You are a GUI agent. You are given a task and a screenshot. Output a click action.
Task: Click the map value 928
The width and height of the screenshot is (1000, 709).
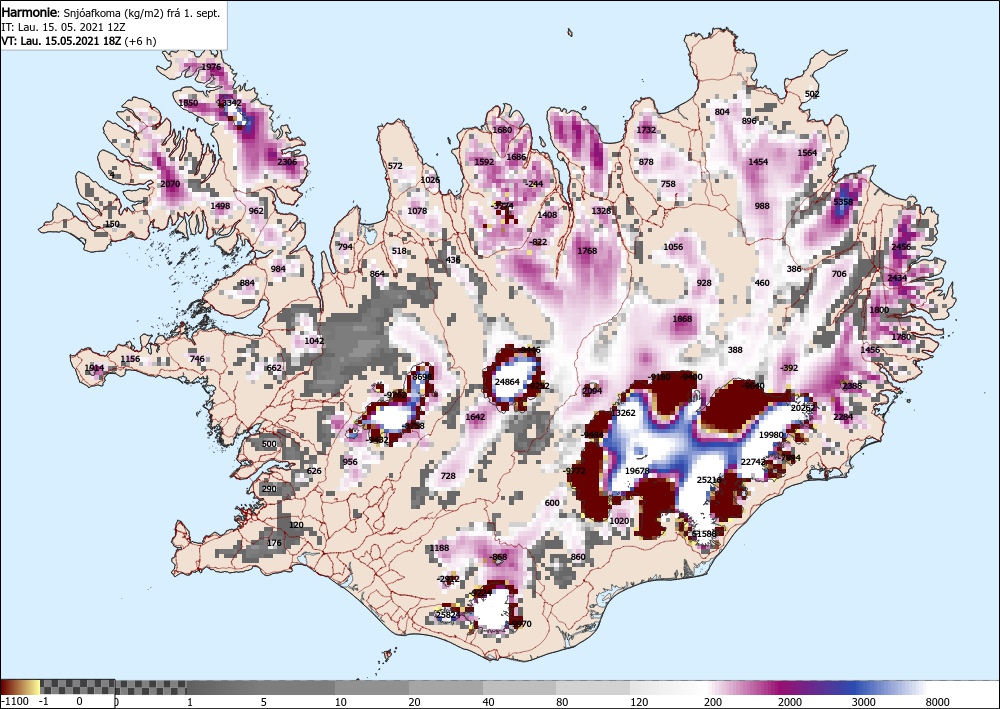point(704,283)
